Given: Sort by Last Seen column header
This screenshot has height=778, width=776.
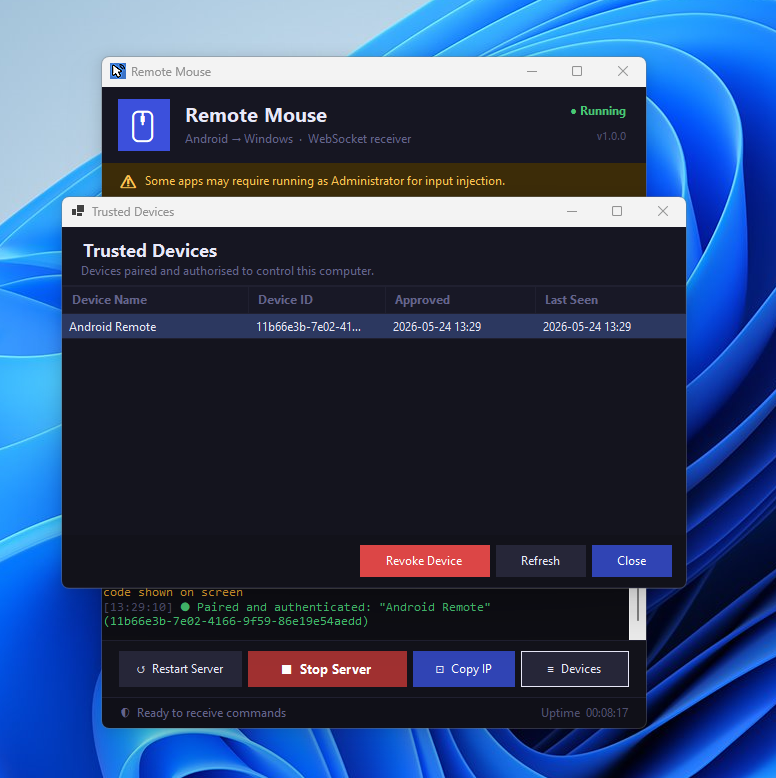Looking at the screenshot, I should (610, 300).
